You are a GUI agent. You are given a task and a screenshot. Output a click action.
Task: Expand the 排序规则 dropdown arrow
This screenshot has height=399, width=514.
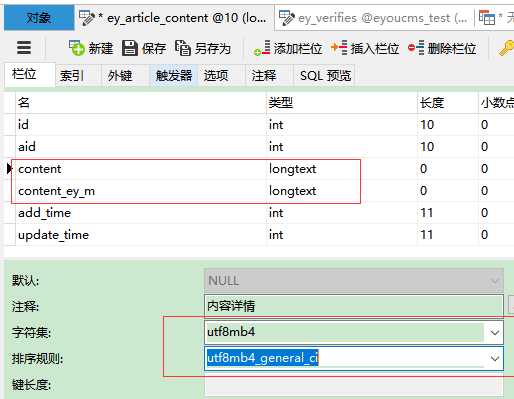pyautogui.click(x=495, y=359)
